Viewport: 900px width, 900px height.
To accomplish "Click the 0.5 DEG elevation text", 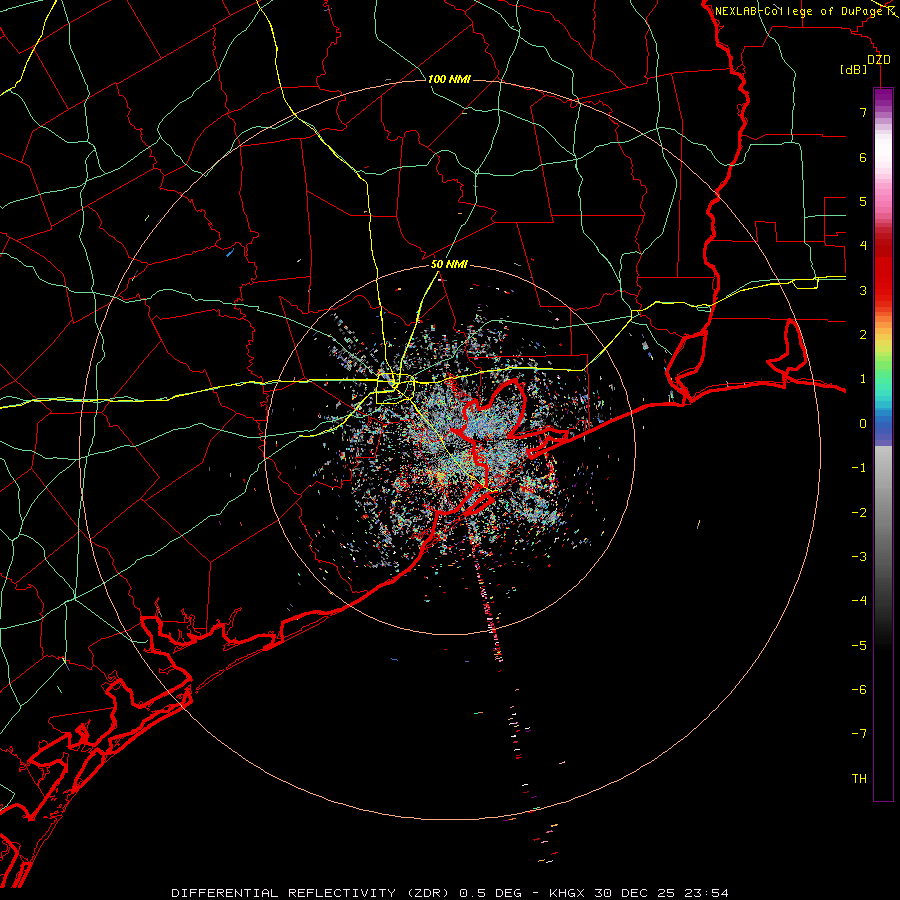I will tap(490, 893).
